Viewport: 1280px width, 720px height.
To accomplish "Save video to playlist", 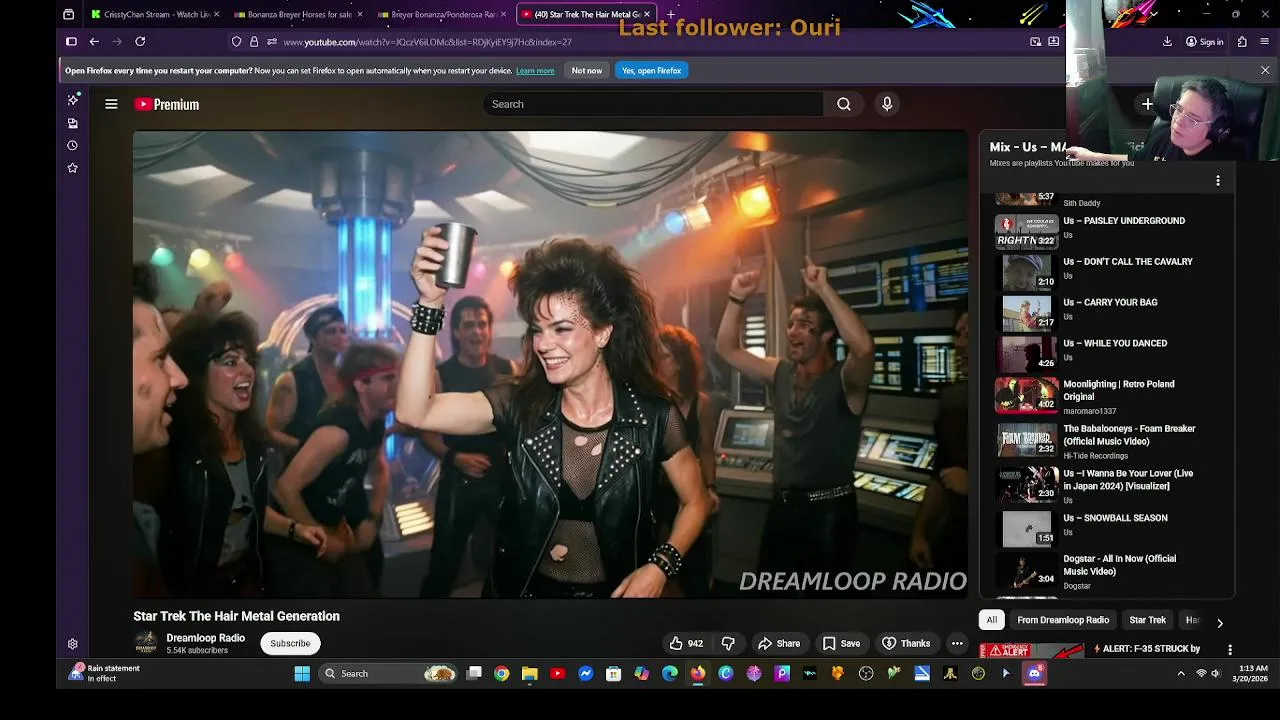I will coord(841,643).
